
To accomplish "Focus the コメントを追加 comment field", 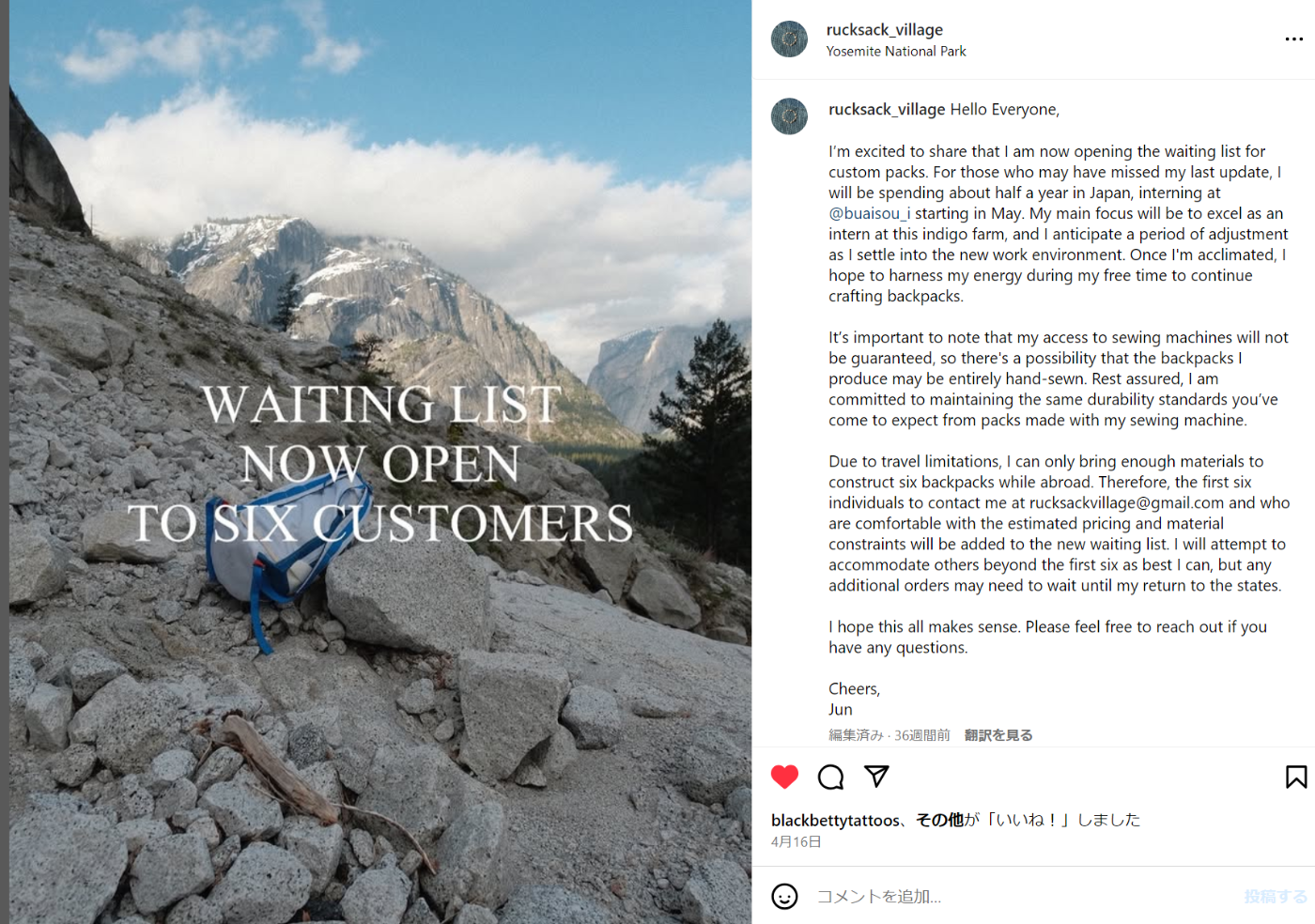I will click(1019, 897).
